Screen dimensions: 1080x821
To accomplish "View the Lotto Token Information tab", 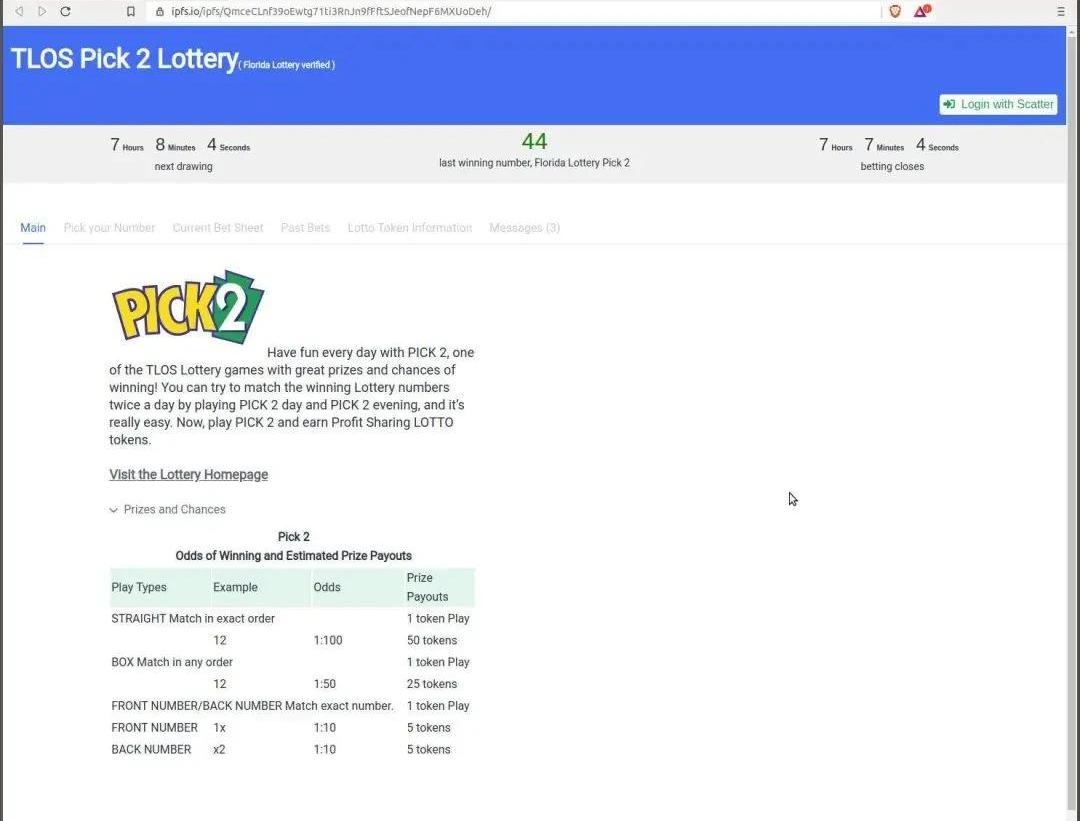I will 410,228.
